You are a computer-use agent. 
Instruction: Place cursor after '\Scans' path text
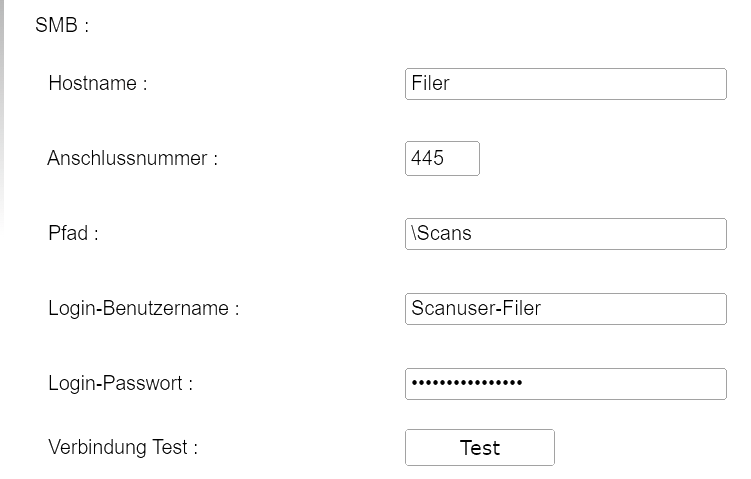pyautogui.click(x=473, y=234)
